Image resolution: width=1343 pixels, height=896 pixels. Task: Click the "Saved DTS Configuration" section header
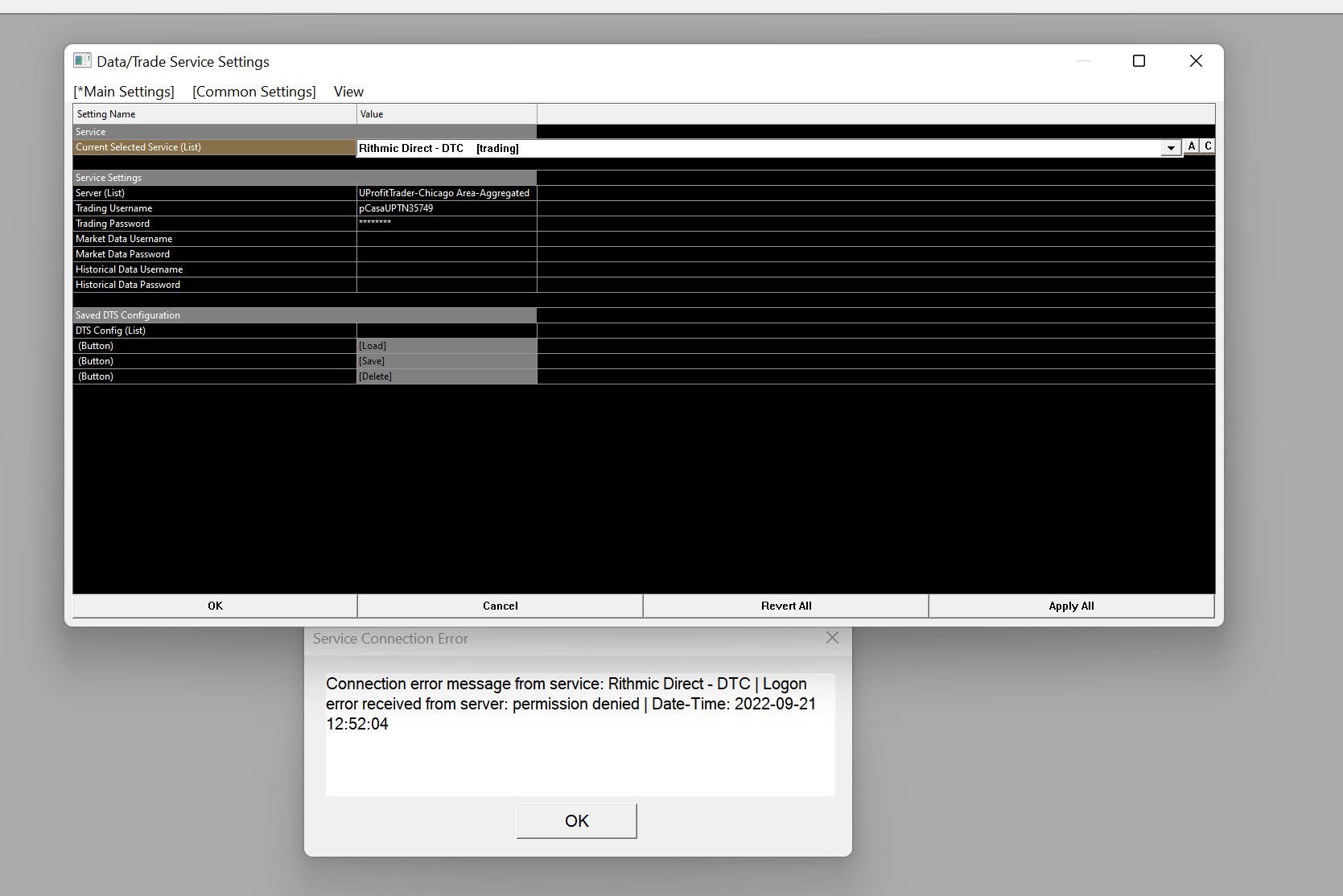(305, 315)
